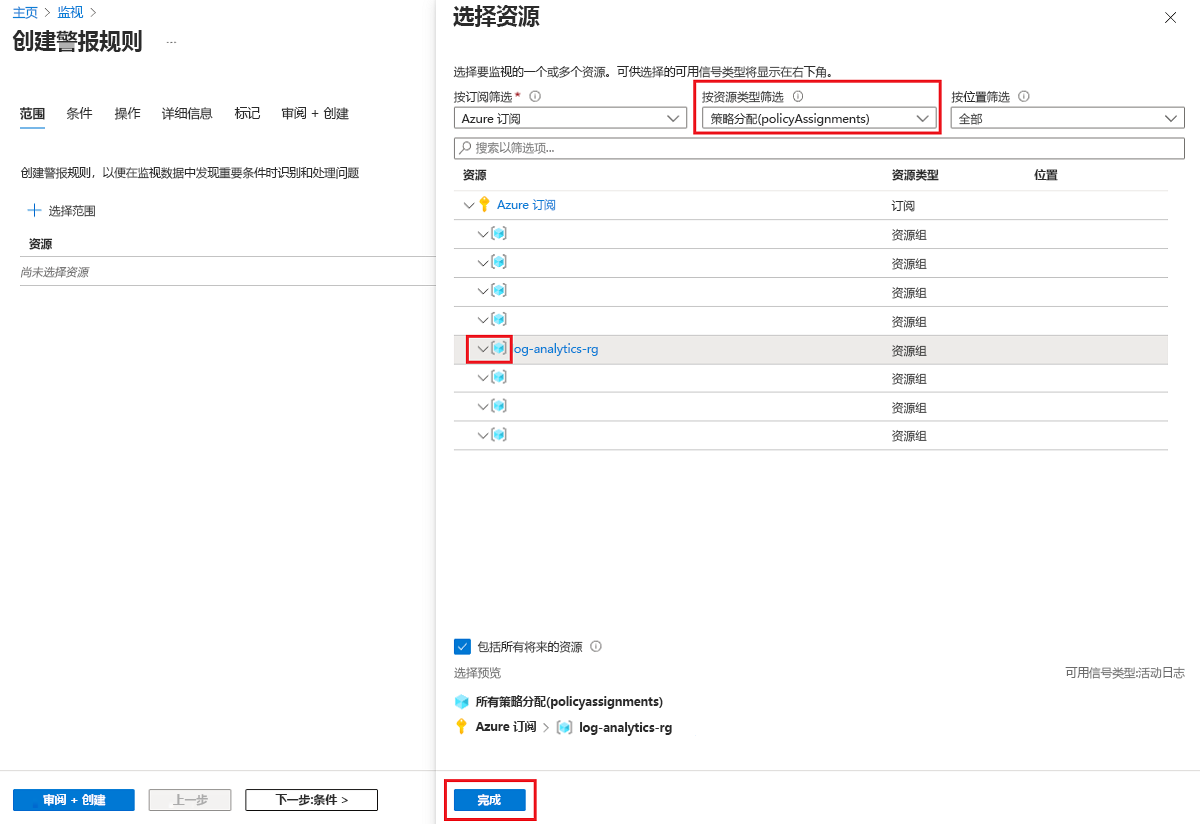Switch to the 标记 tab
The width and height of the screenshot is (1200, 824).
[247, 114]
